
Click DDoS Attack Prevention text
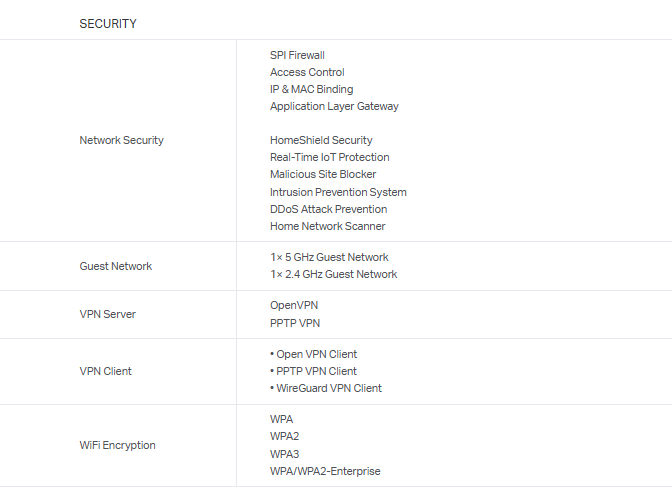click(x=328, y=209)
